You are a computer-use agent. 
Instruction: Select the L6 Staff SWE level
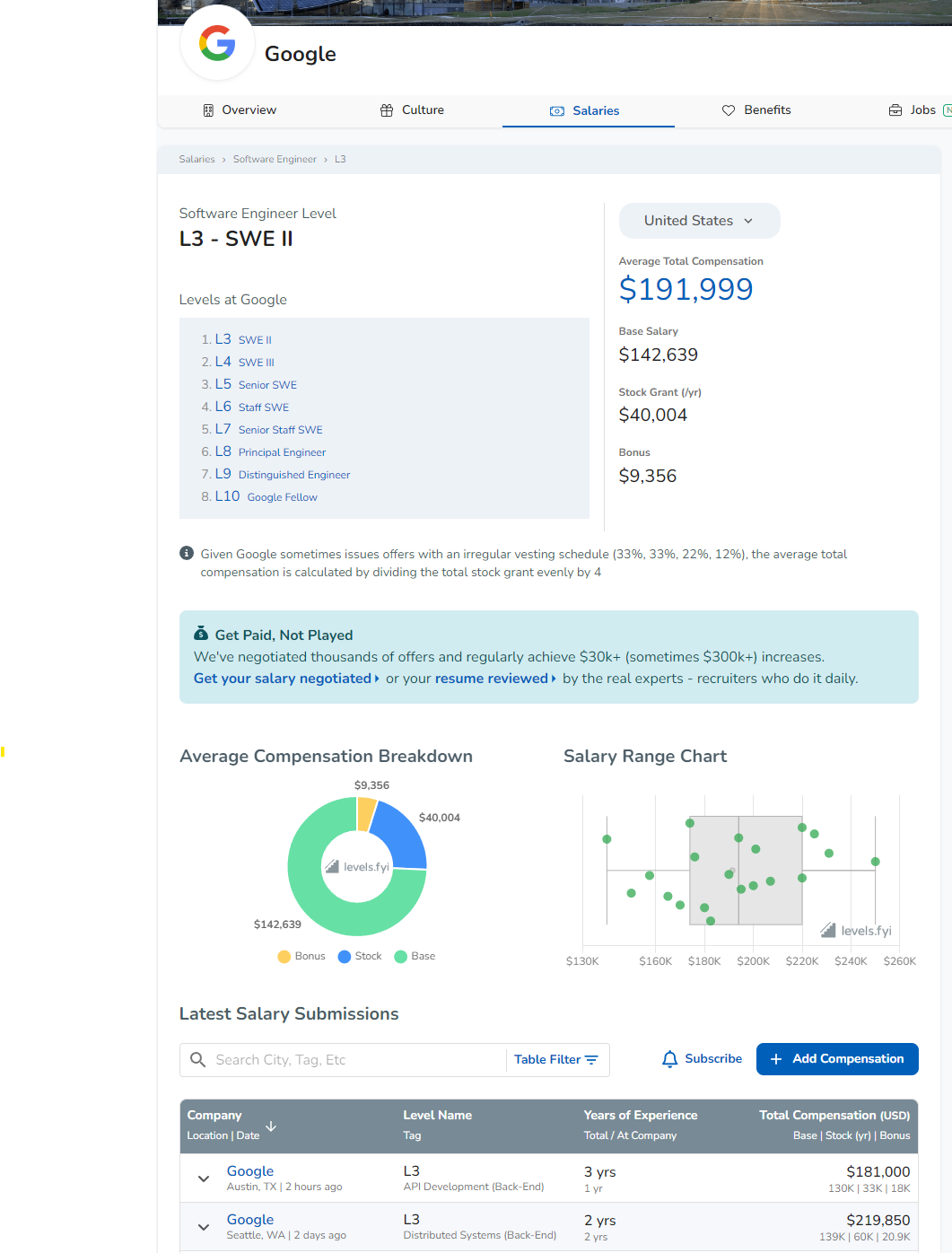click(251, 407)
